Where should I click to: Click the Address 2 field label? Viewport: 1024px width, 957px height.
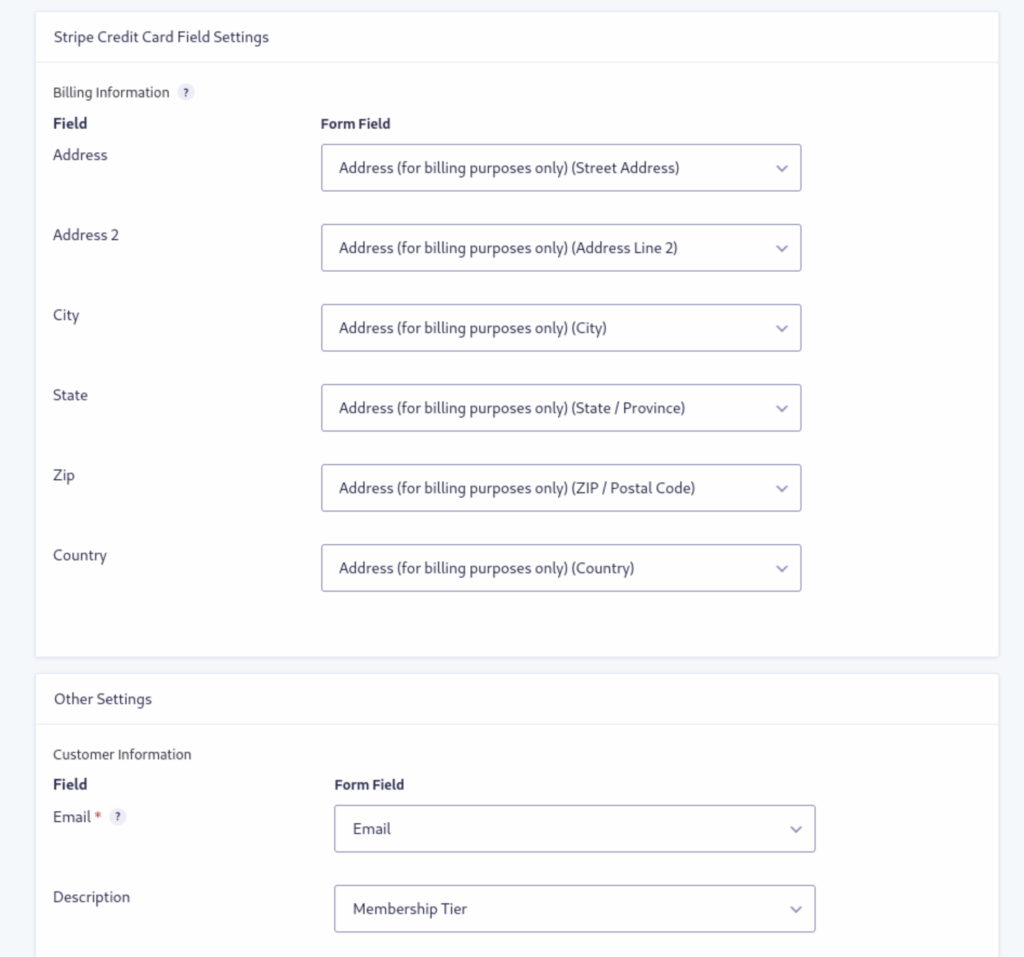[x=86, y=235]
